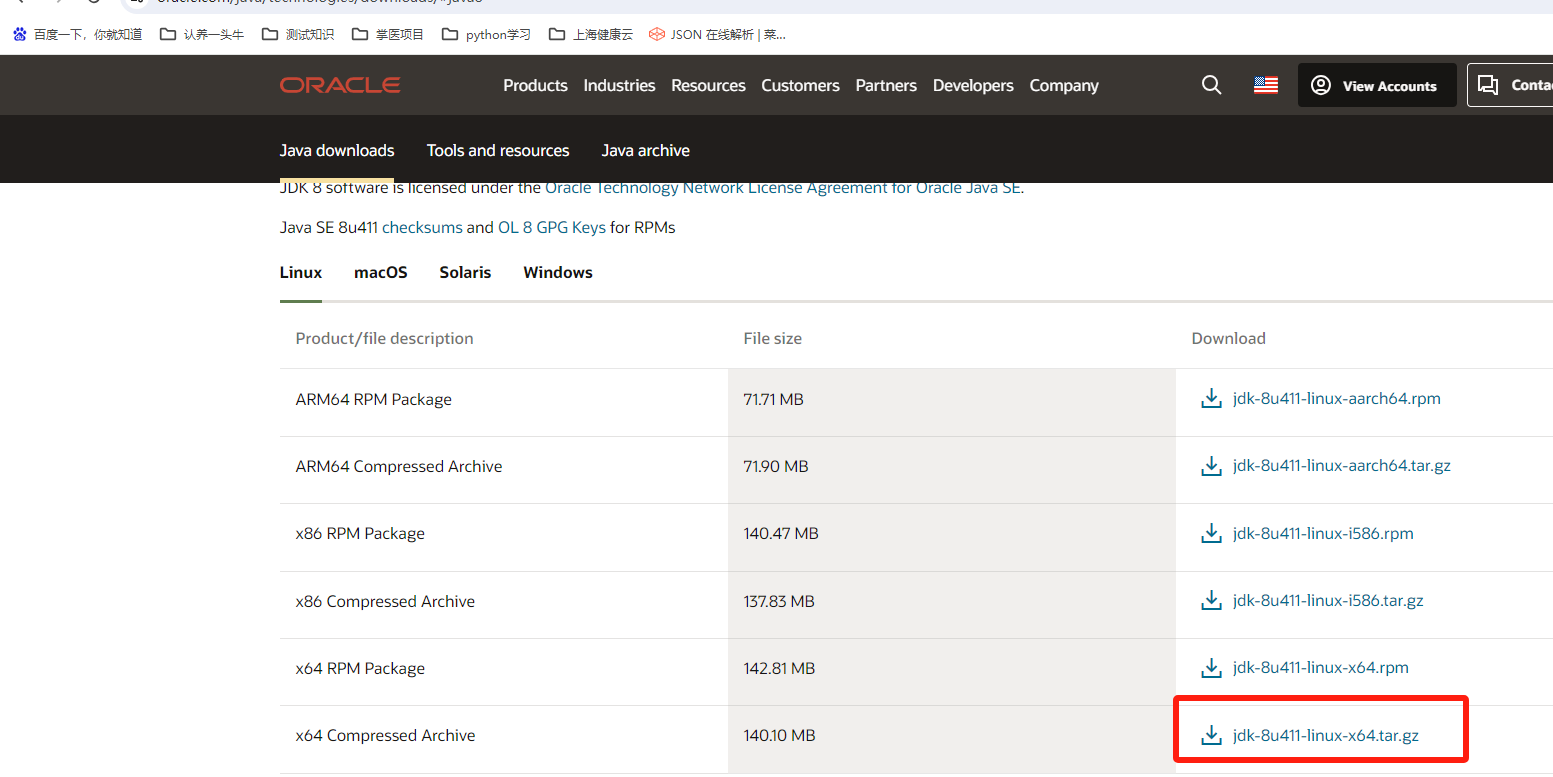Click the x86 Compressed Archive description
Image resolution: width=1553 pixels, height=777 pixels.
point(385,602)
